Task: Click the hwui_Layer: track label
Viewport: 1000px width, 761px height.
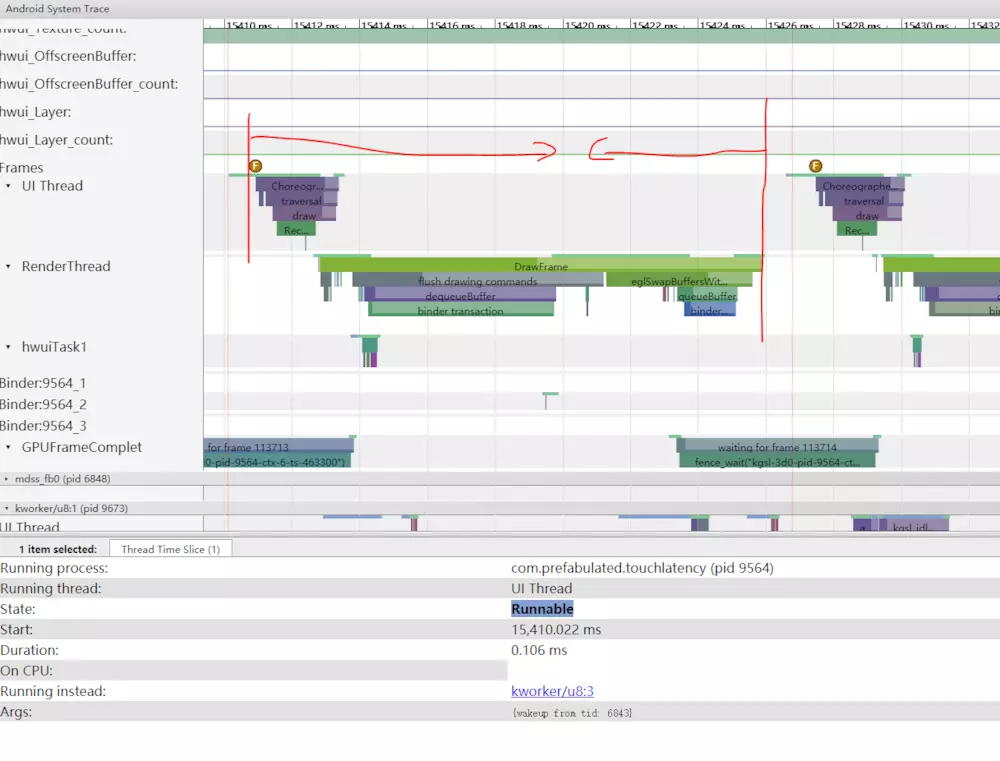Action: click(x=36, y=112)
